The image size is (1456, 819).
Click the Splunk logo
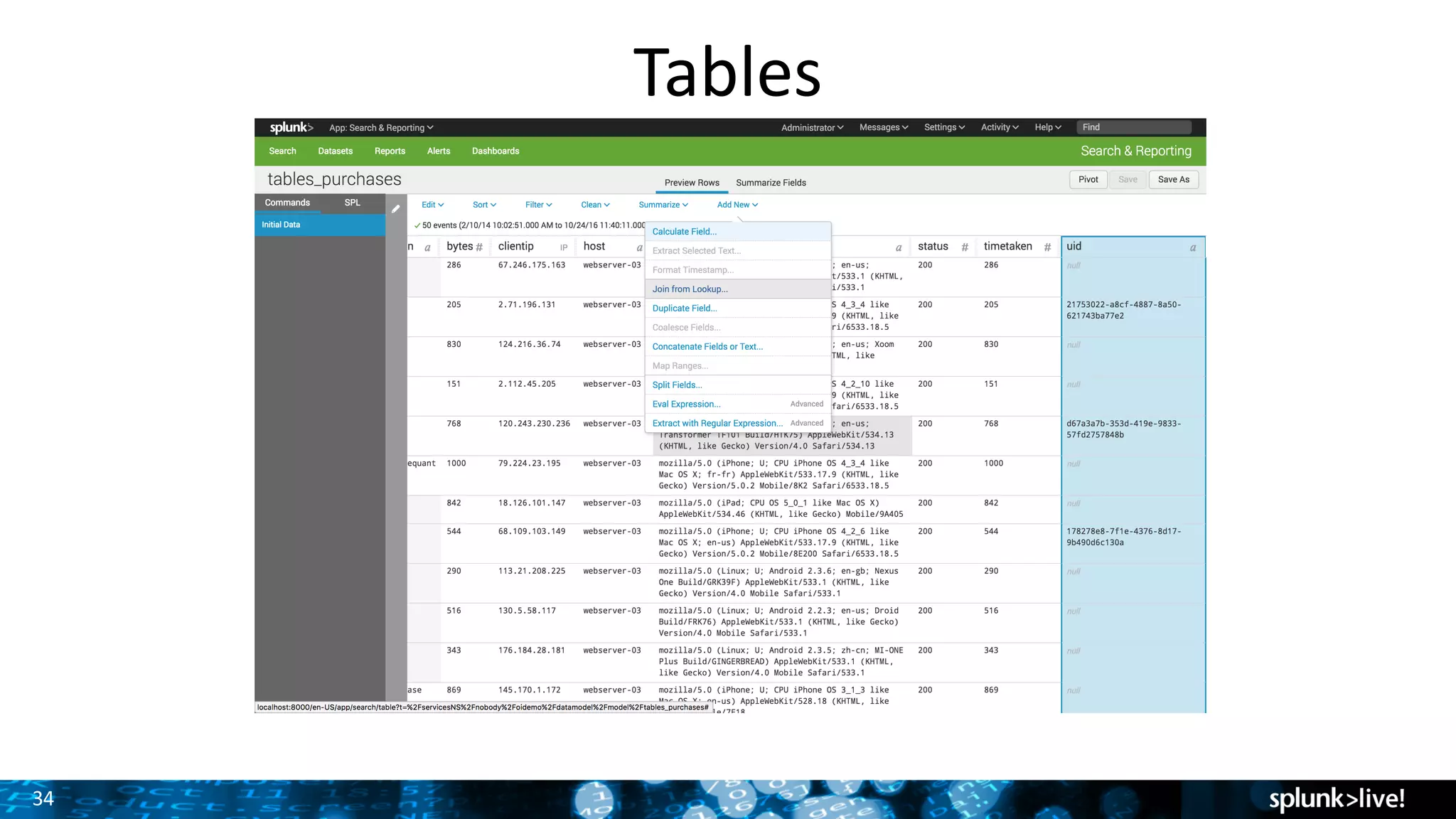291,127
